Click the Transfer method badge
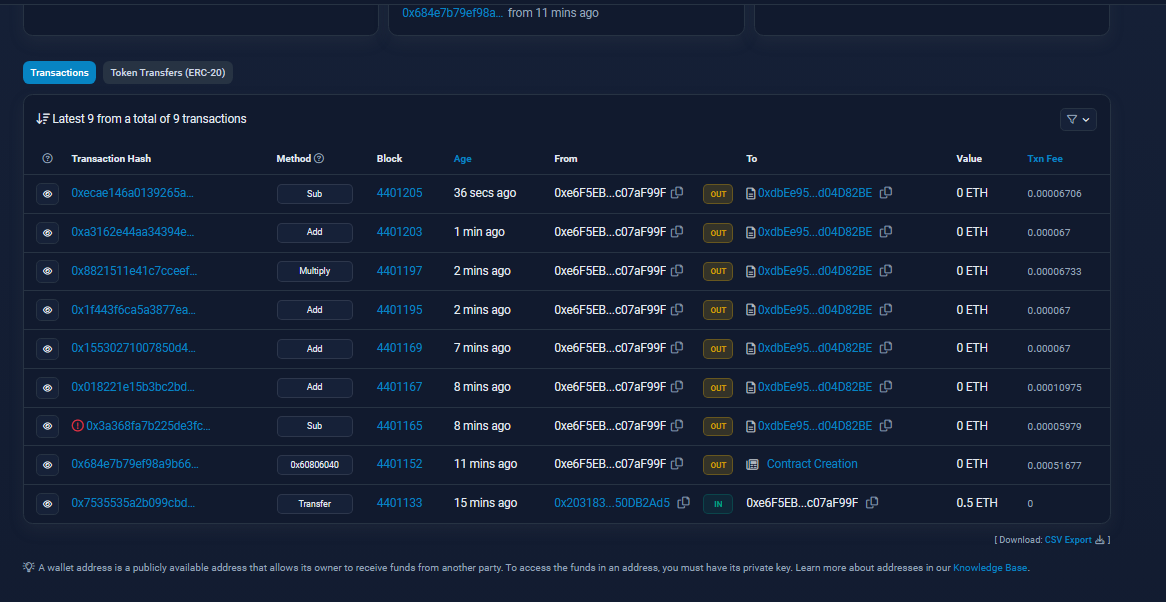Image resolution: width=1166 pixels, height=602 pixels. click(315, 503)
